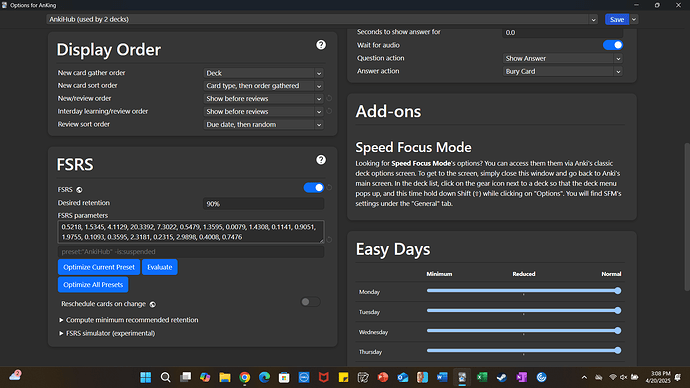Viewport: 690px width, 388px height.
Task: Click revert icon next to New/review order
Action: click(x=329, y=98)
